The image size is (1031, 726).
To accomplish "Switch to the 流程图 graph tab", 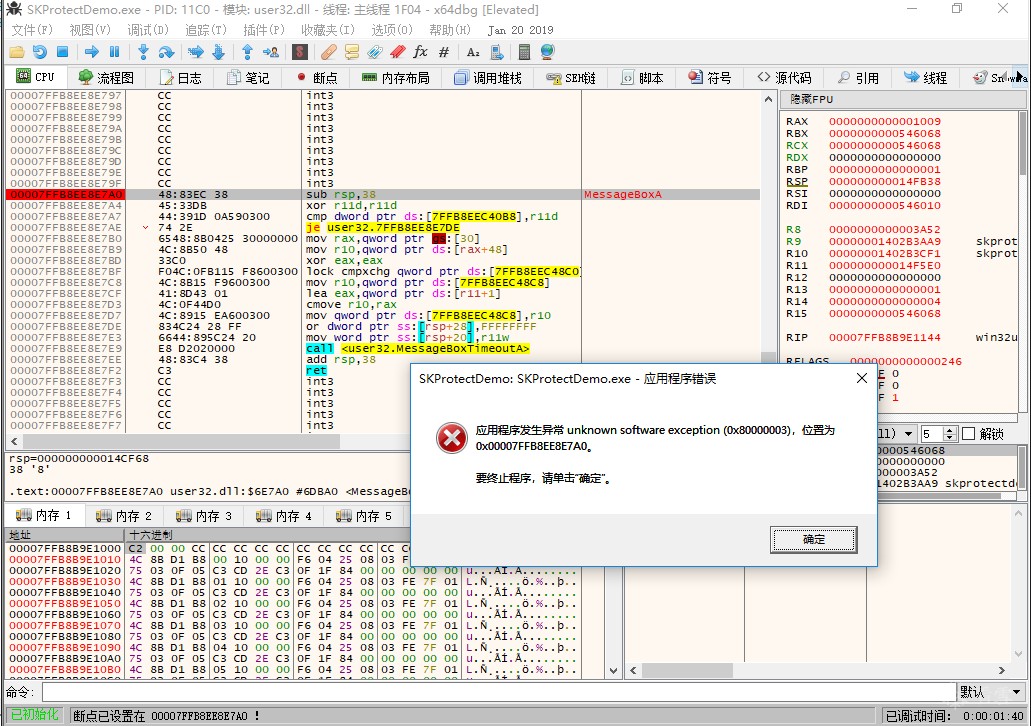I will coord(106,78).
